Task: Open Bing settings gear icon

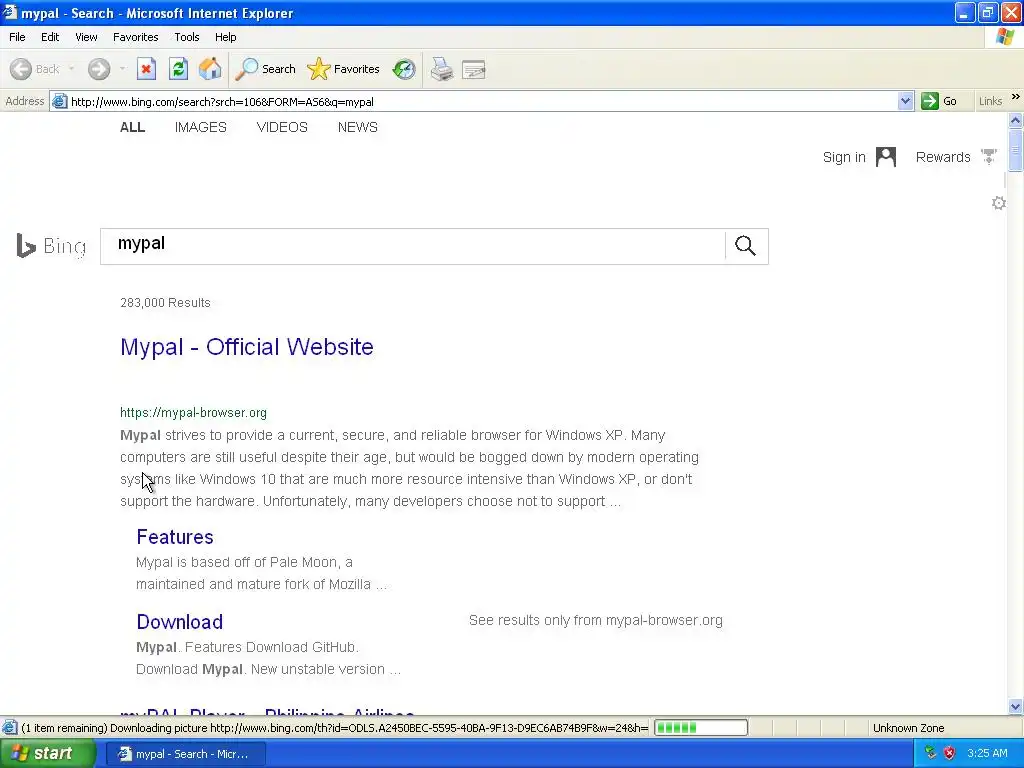Action: pyautogui.click(x=999, y=203)
